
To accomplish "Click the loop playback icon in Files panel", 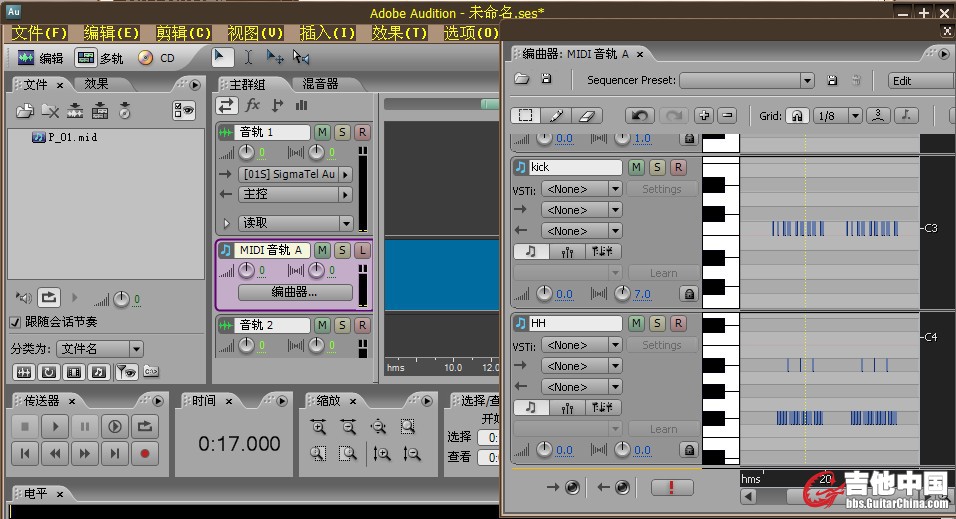I will [49, 298].
